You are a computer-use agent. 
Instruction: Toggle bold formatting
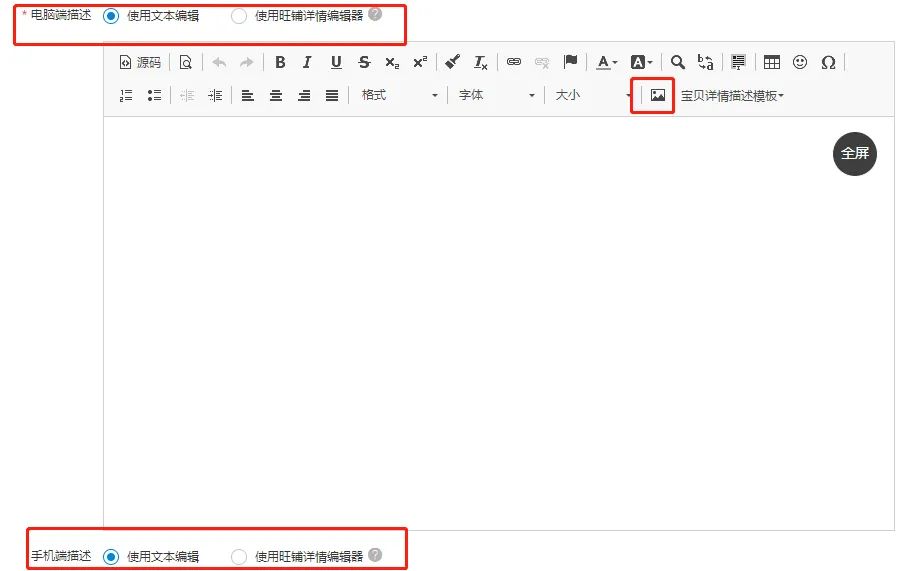pos(280,62)
